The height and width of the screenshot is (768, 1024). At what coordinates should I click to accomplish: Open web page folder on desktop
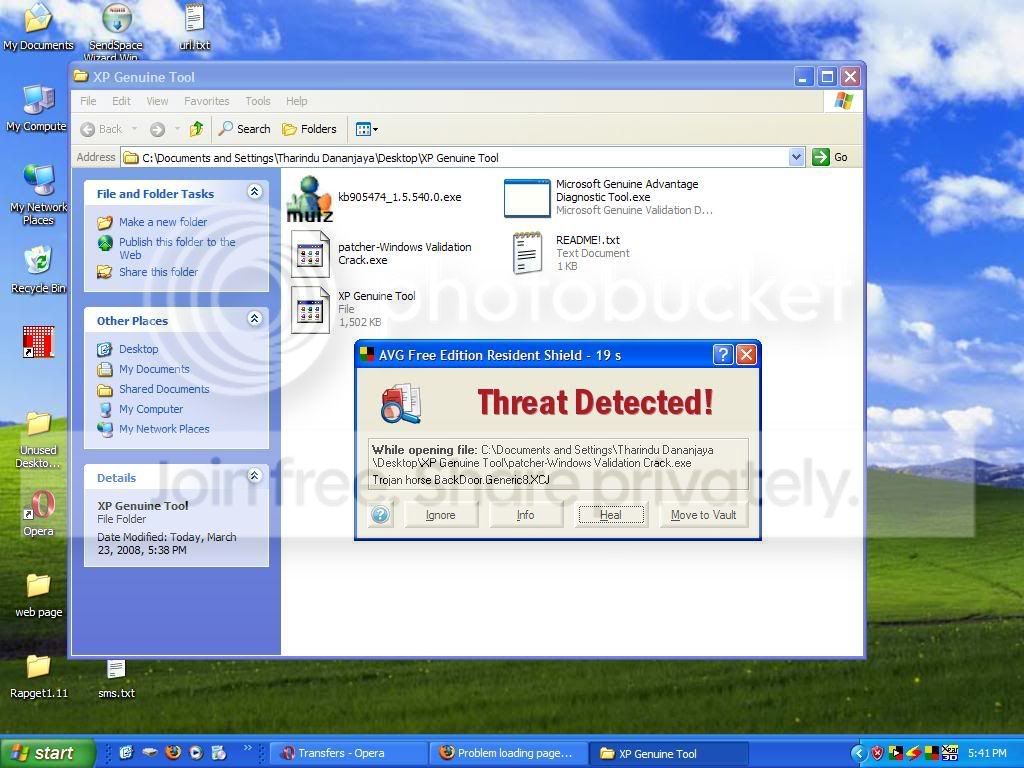[38, 586]
